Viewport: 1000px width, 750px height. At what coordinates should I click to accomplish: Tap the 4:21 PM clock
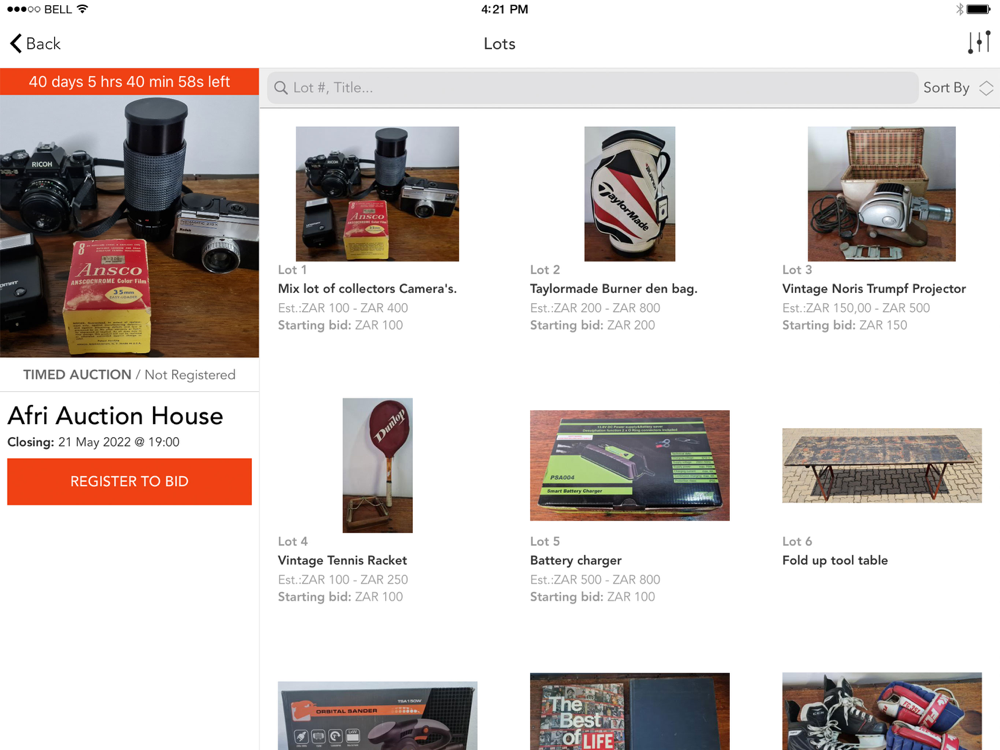click(504, 9)
